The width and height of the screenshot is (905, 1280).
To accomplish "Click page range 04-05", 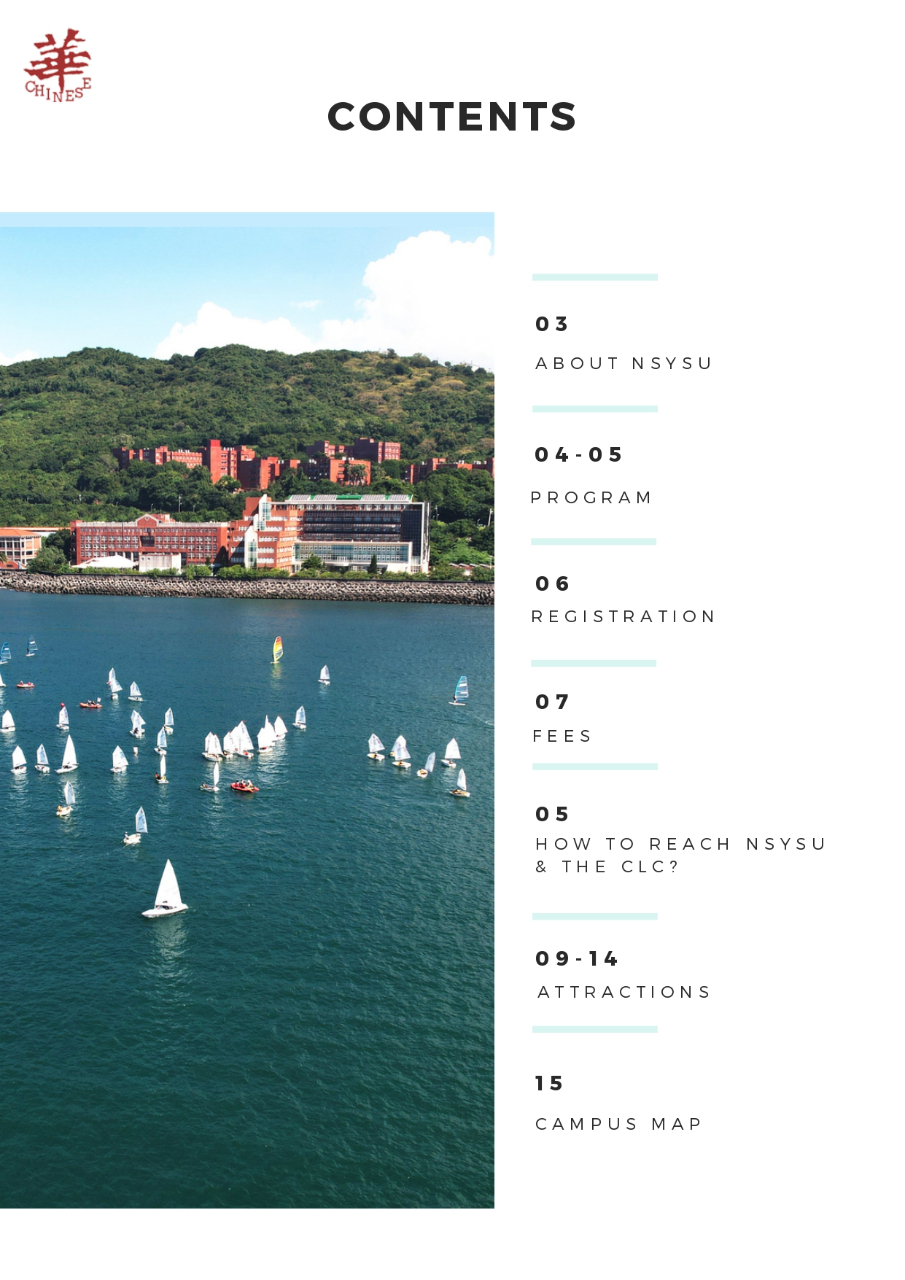I will click(x=579, y=455).
